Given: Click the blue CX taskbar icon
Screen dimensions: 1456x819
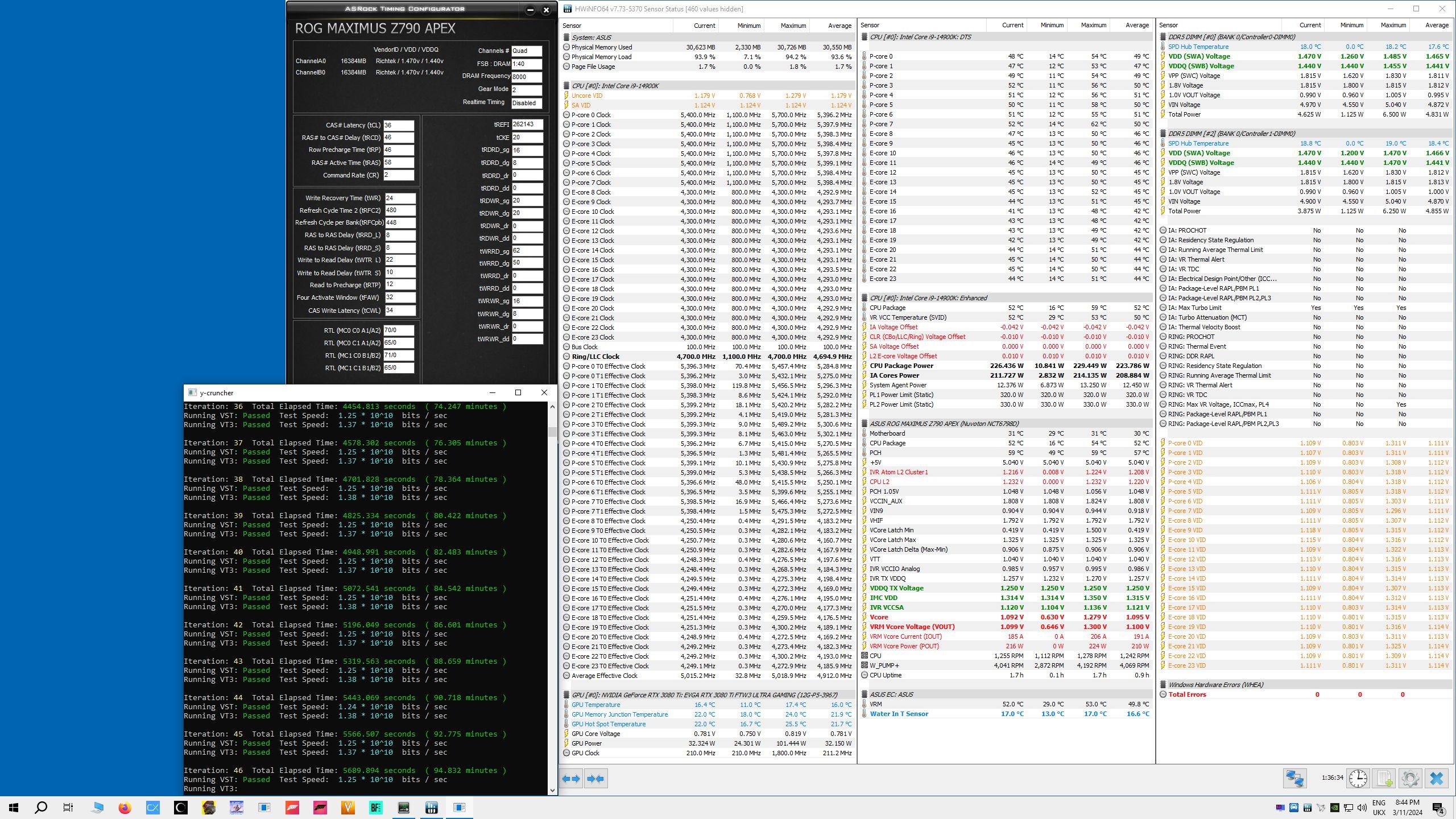Looking at the screenshot, I should click(152, 807).
